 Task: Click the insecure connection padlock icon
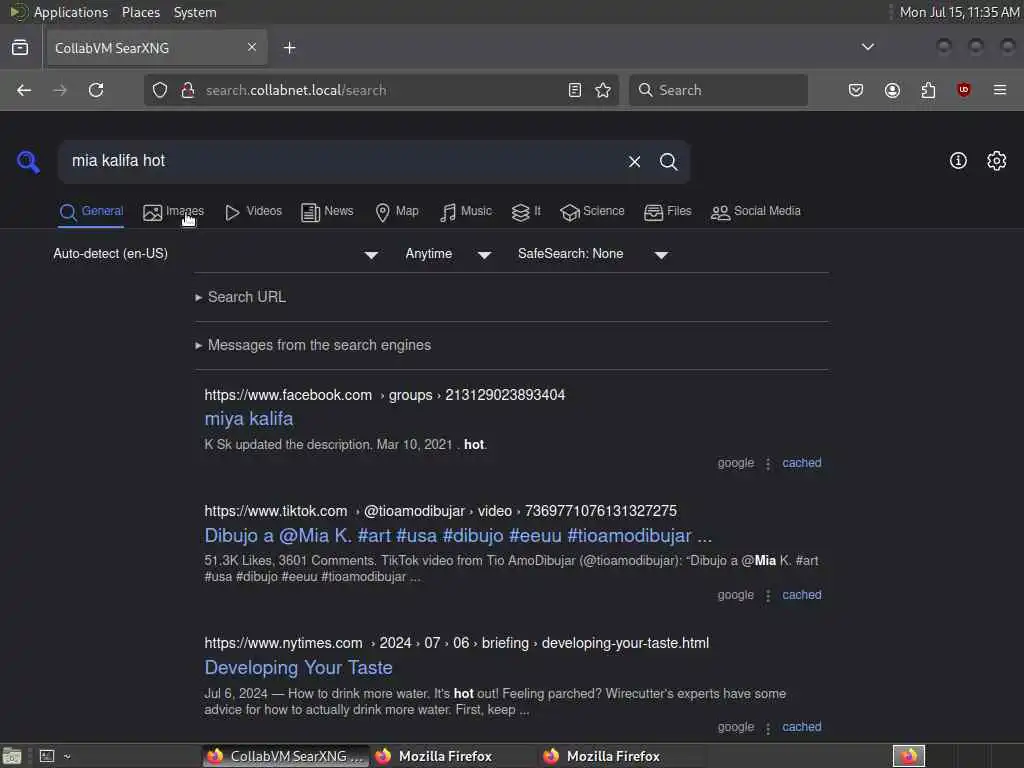click(188, 90)
